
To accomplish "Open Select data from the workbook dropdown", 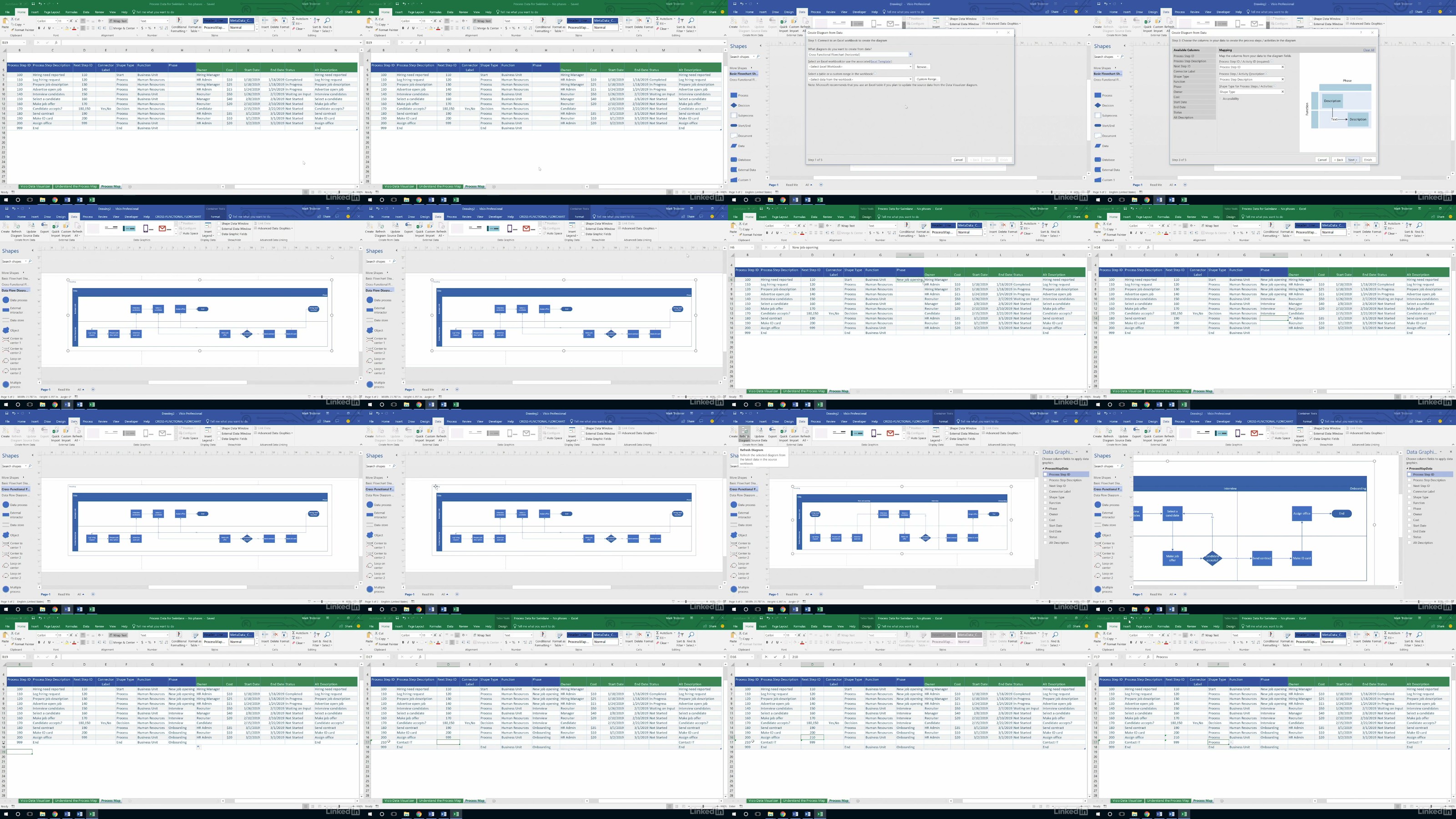I will tap(910, 79).
